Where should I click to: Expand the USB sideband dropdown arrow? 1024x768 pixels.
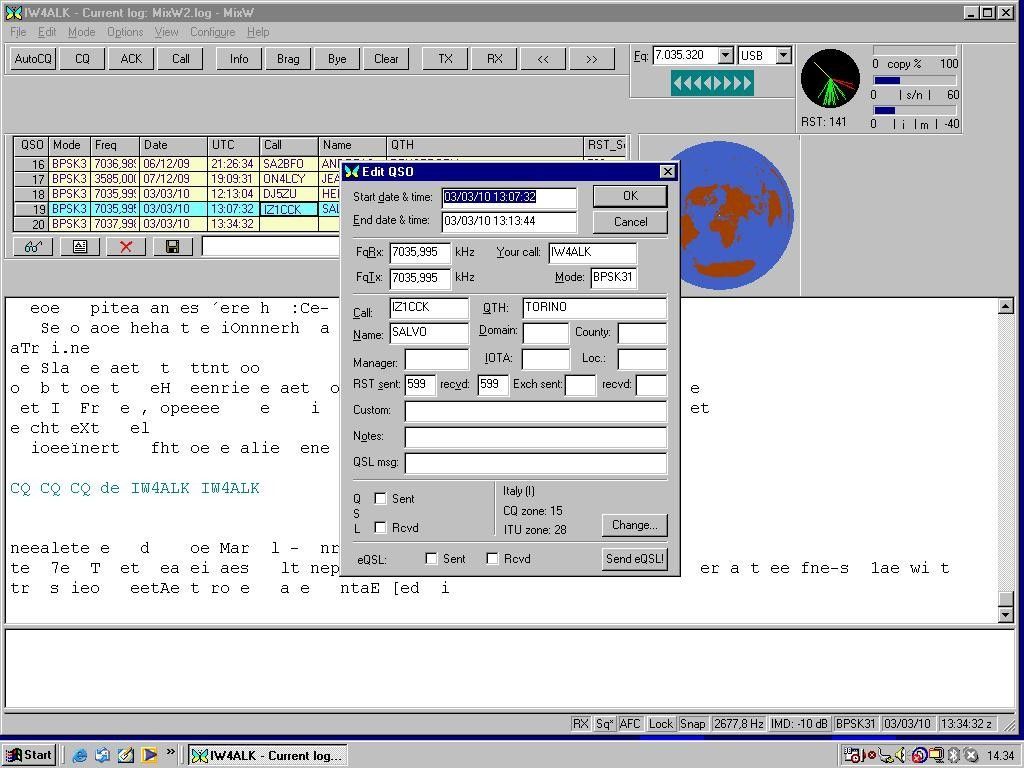click(784, 56)
